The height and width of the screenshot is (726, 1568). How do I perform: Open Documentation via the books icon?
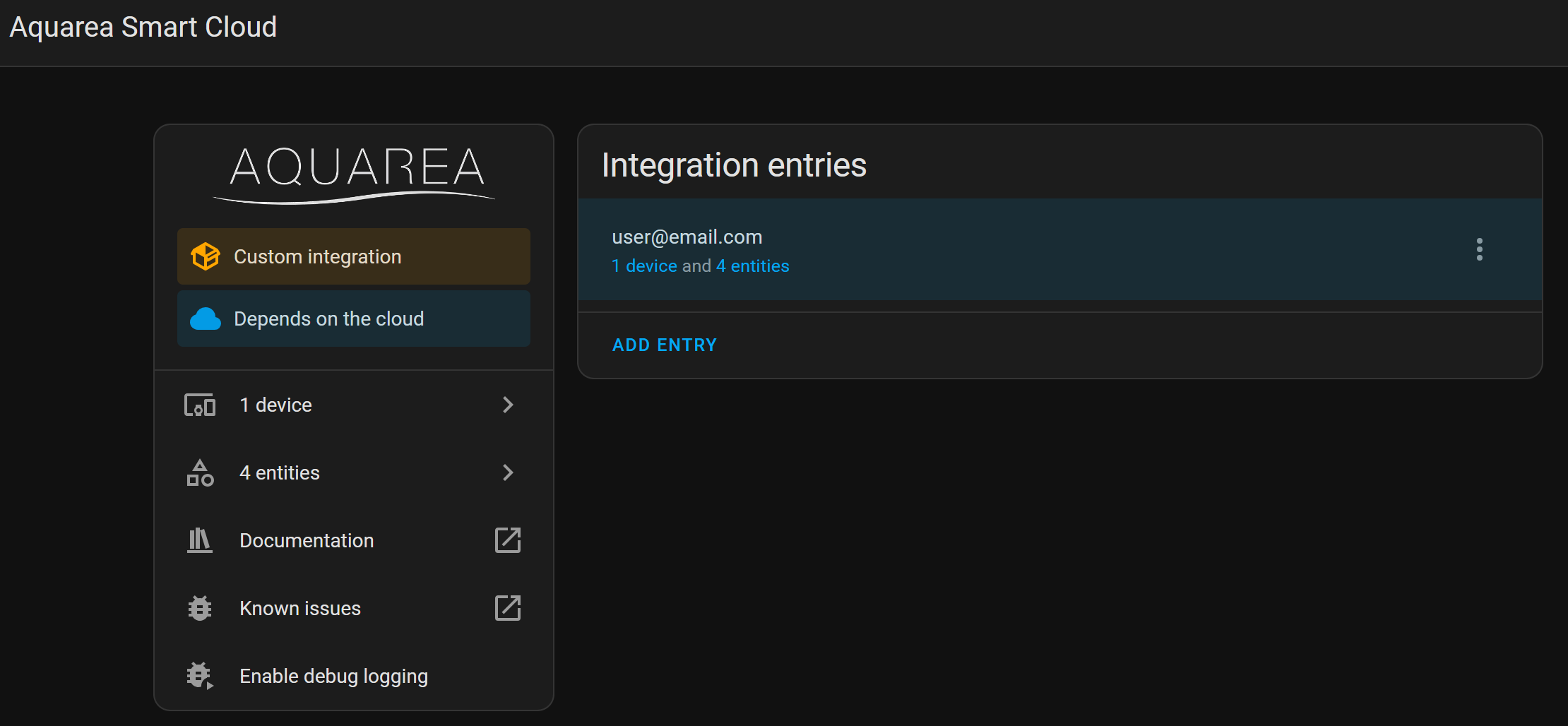199,540
